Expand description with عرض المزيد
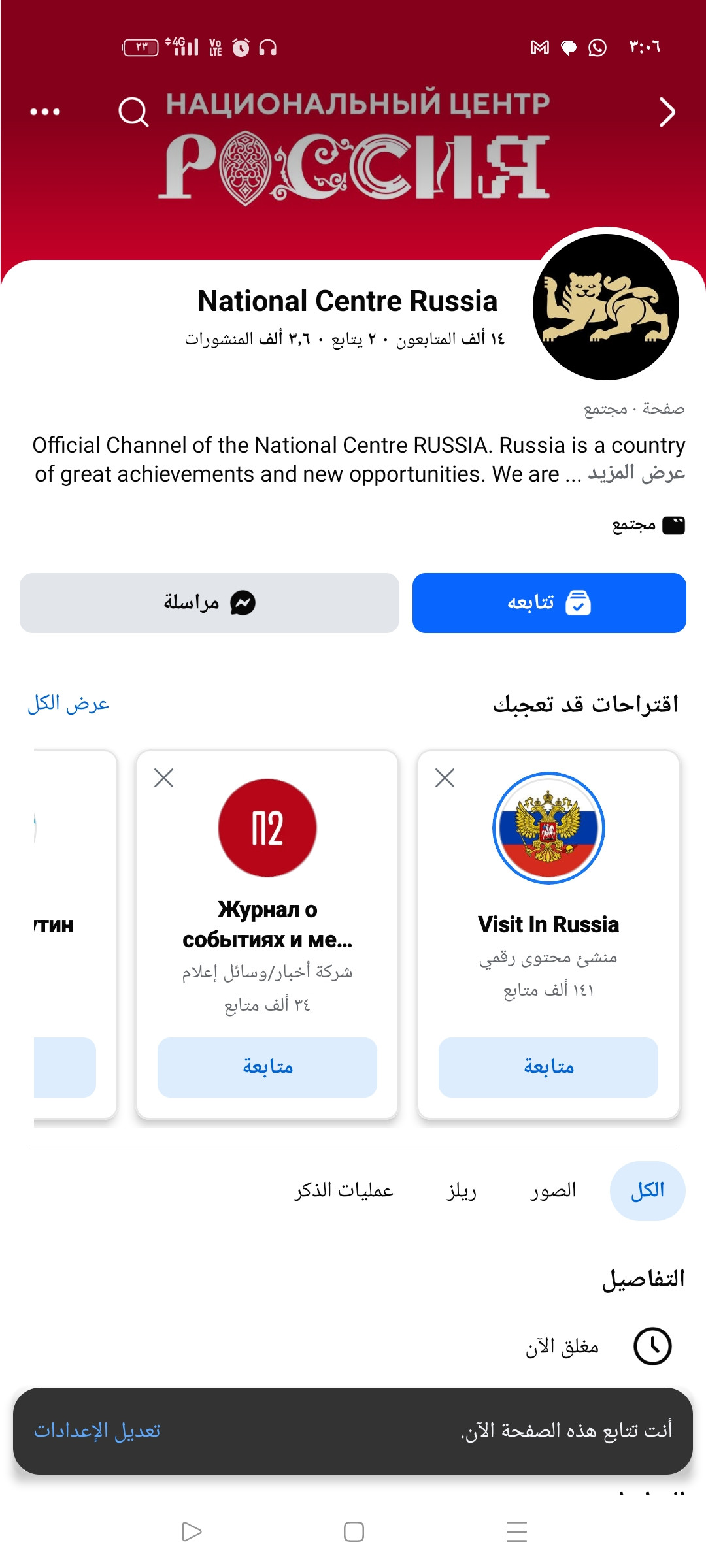This screenshot has width=706, height=1568. click(636, 473)
